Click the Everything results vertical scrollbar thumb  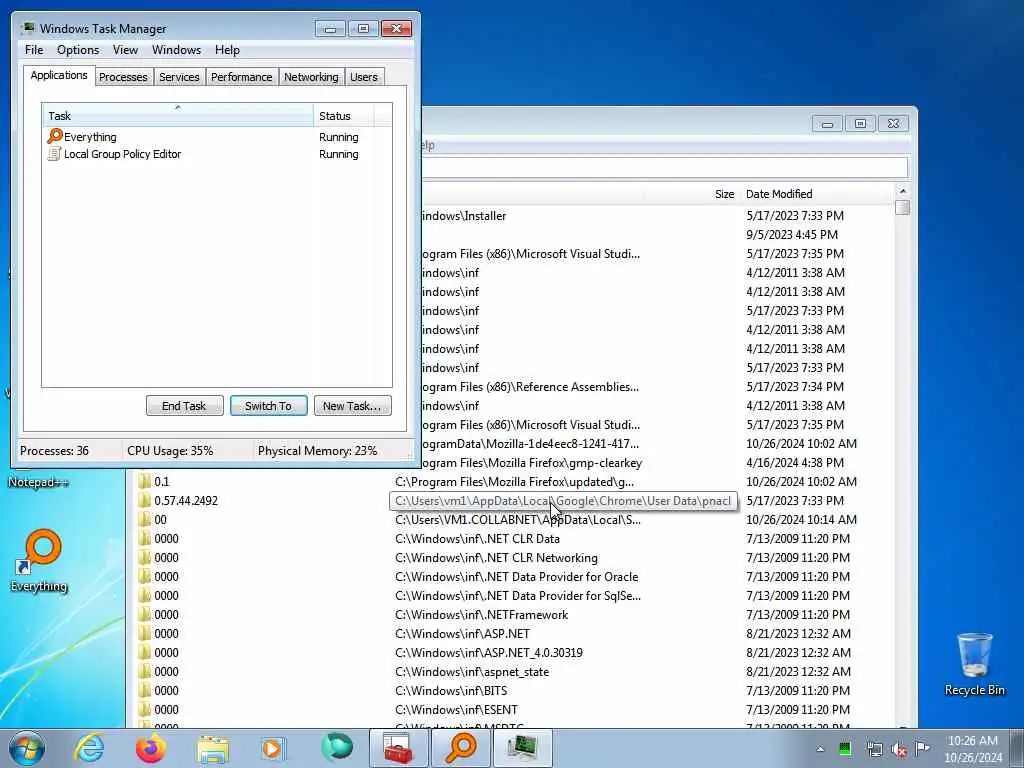point(903,208)
